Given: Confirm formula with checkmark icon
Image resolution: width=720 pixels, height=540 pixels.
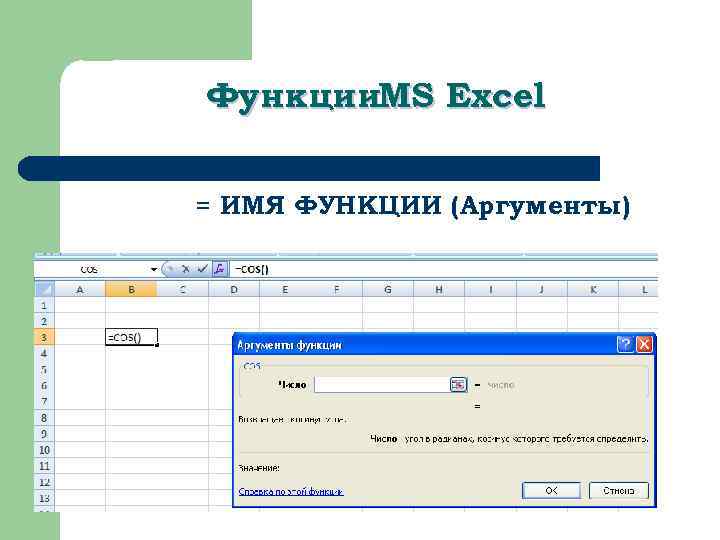Looking at the screenshot, I should 202,269.
